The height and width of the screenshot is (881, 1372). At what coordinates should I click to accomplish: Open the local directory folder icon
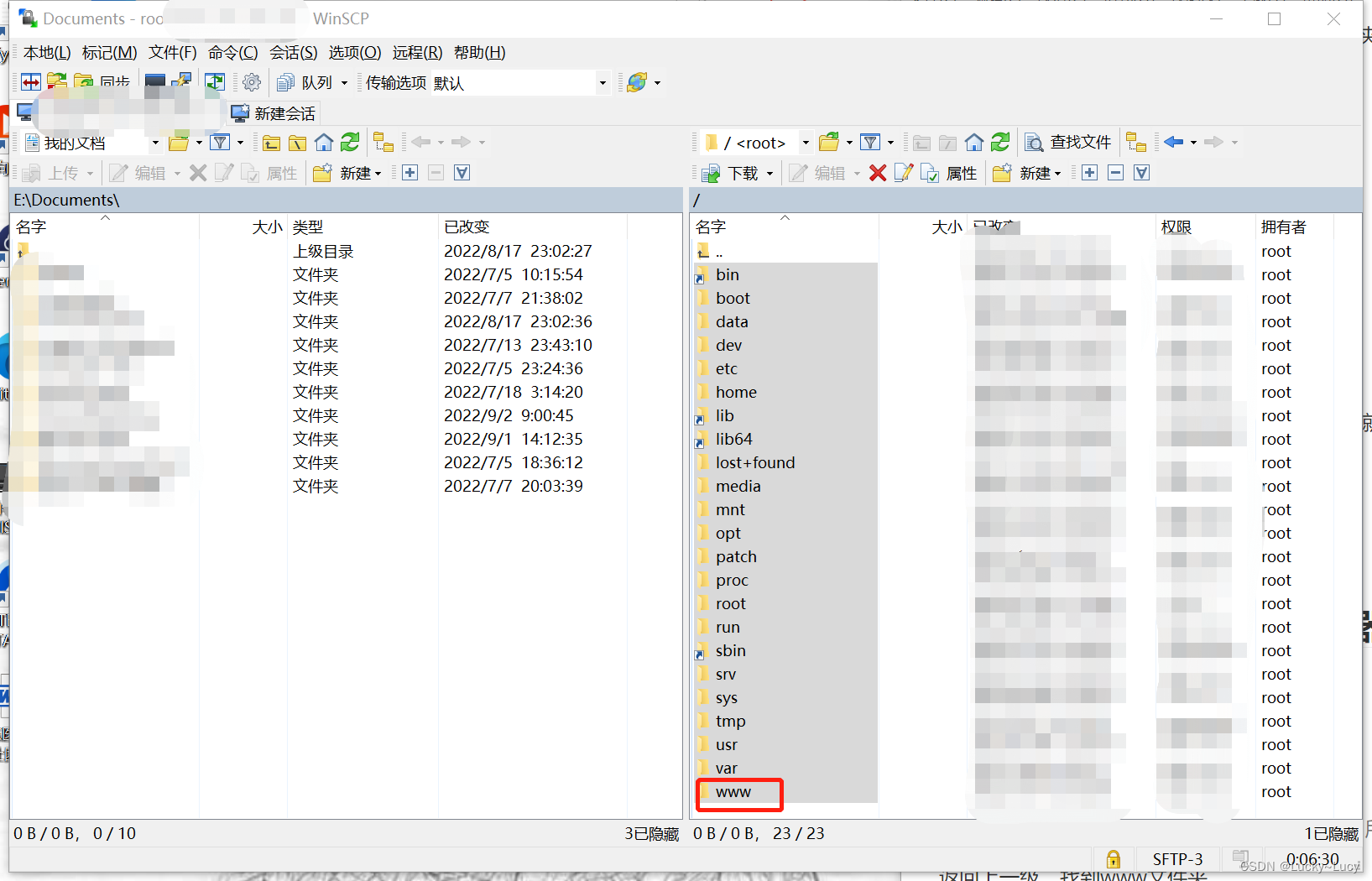pos(179,143)
